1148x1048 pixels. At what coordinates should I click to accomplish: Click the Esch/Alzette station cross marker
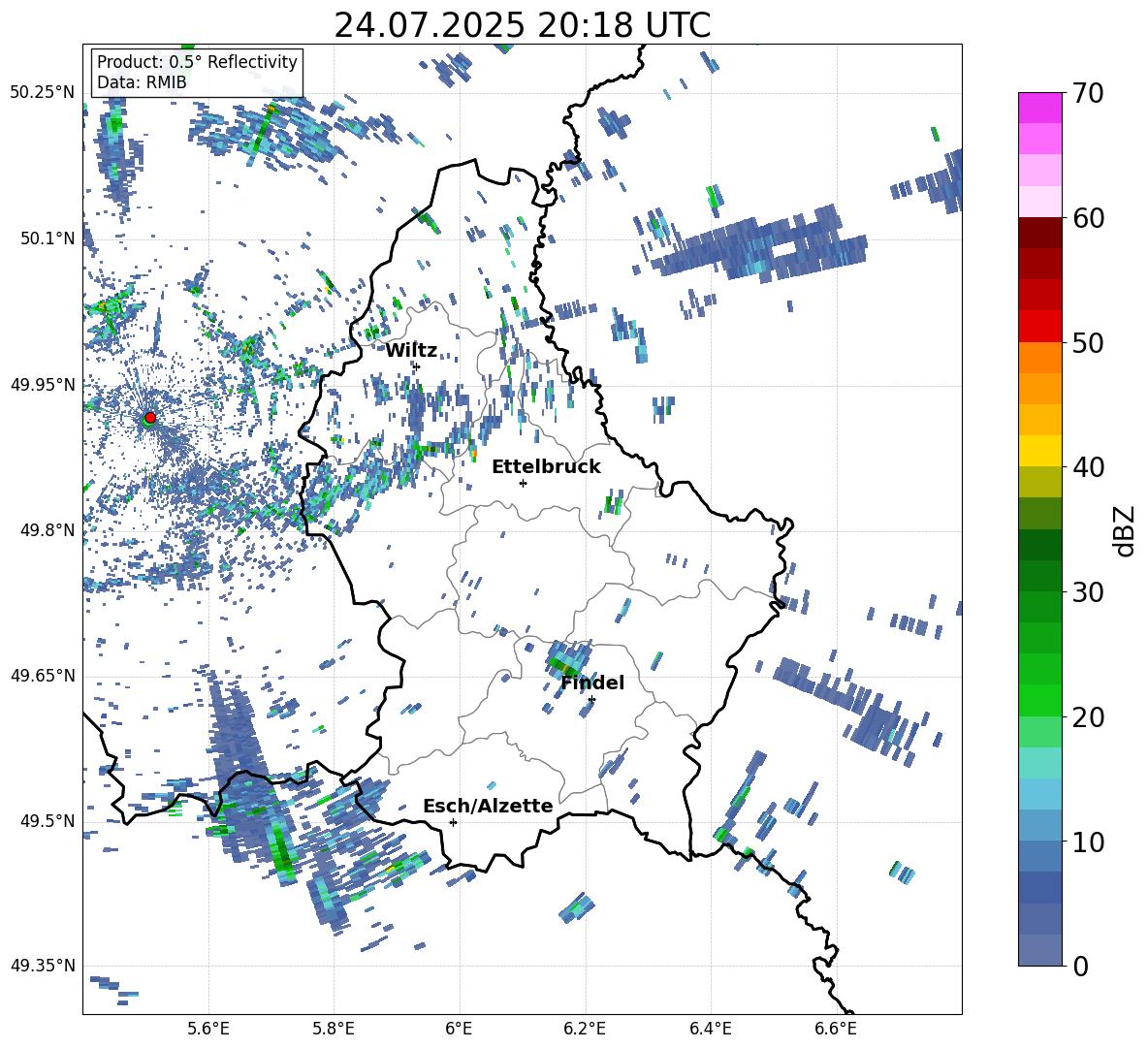point(453,822)
